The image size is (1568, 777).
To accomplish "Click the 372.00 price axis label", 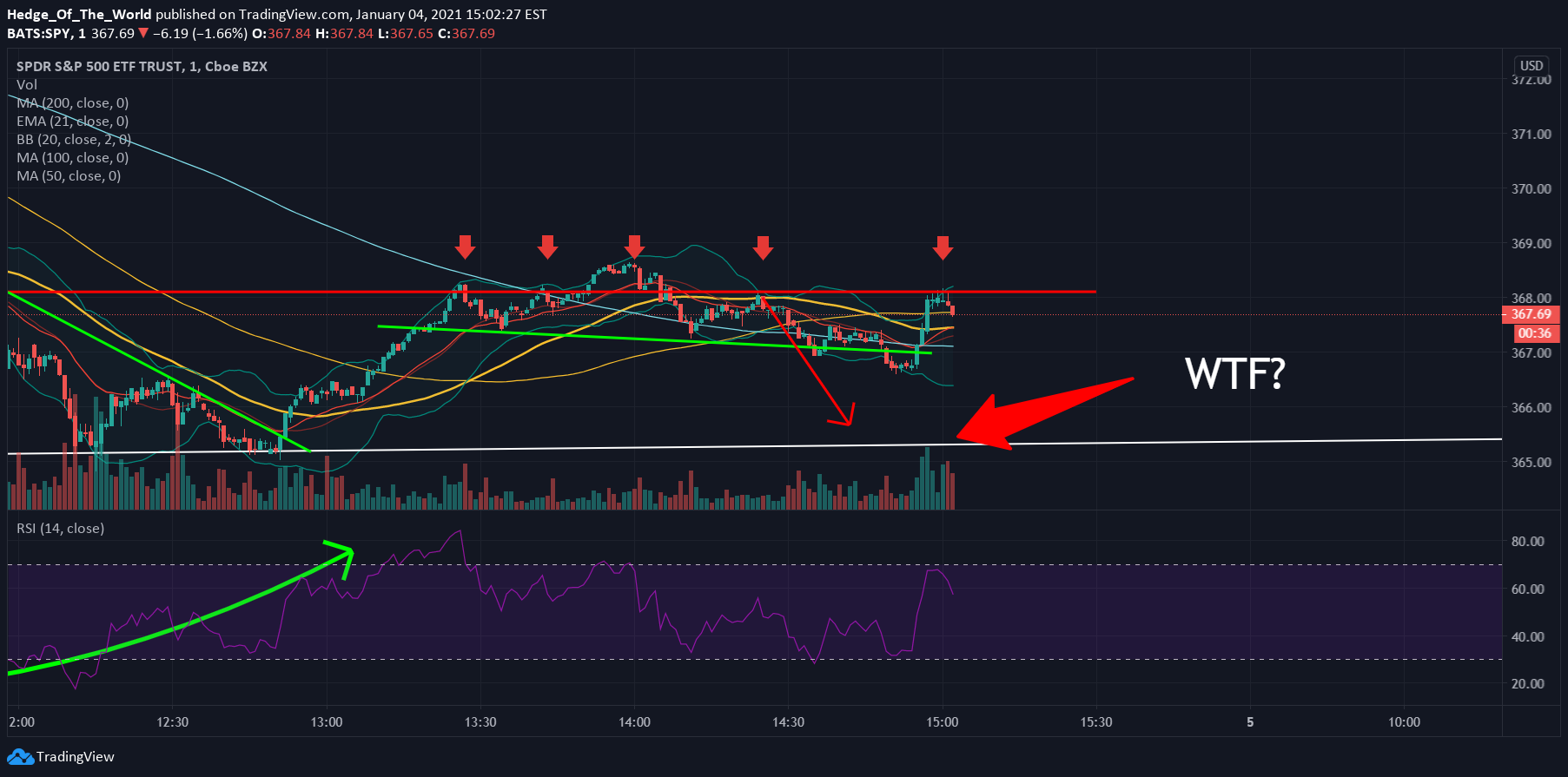I will 1532,80.
